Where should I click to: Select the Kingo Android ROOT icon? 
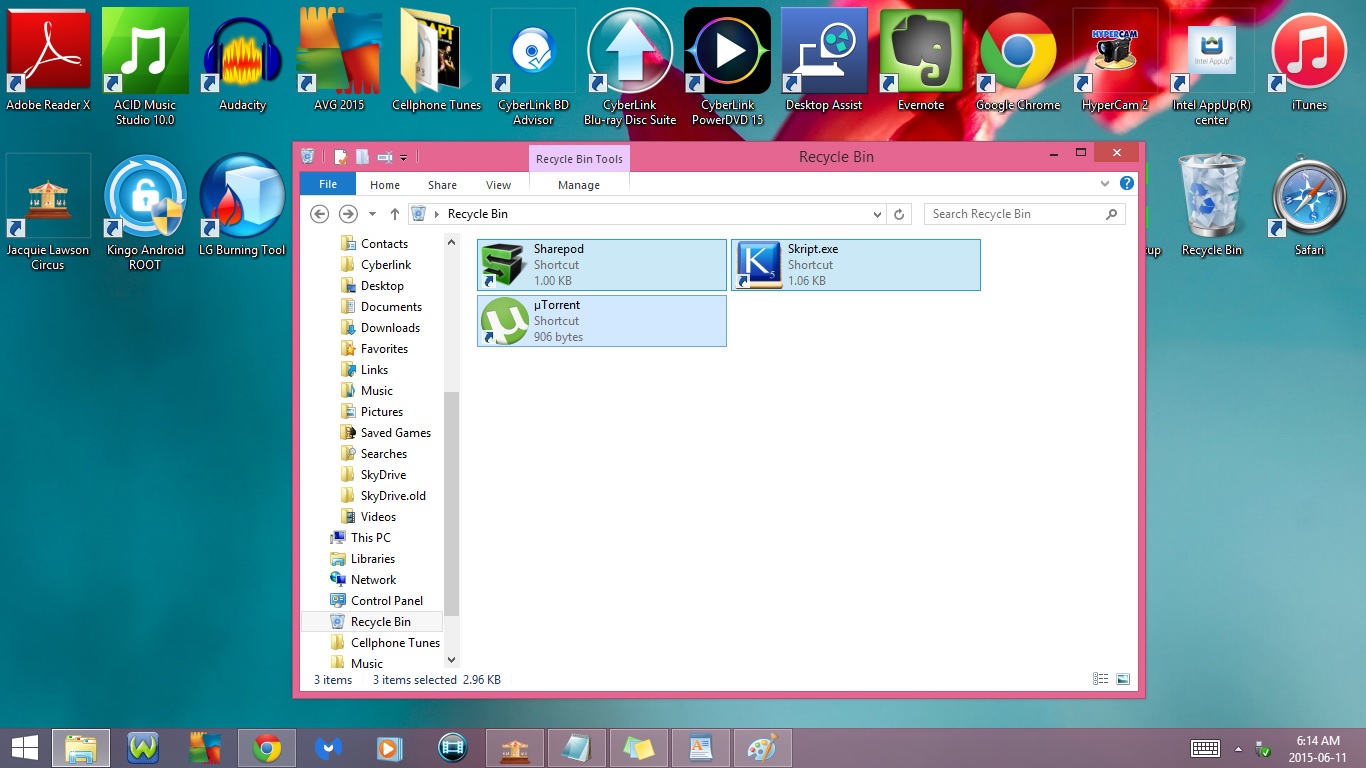coord(145,213)
